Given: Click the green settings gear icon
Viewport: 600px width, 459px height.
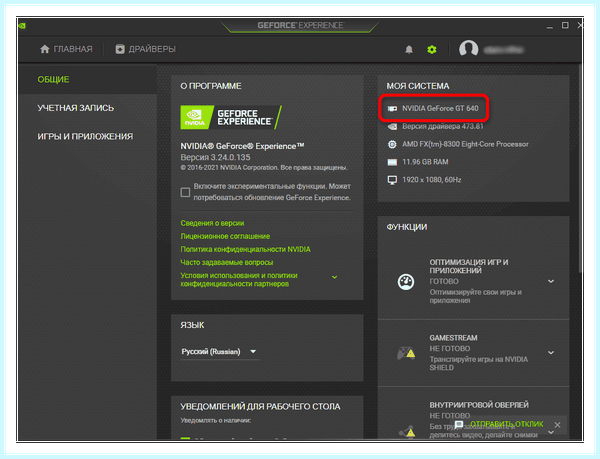Looking at the screenshot, I should 432,50.
